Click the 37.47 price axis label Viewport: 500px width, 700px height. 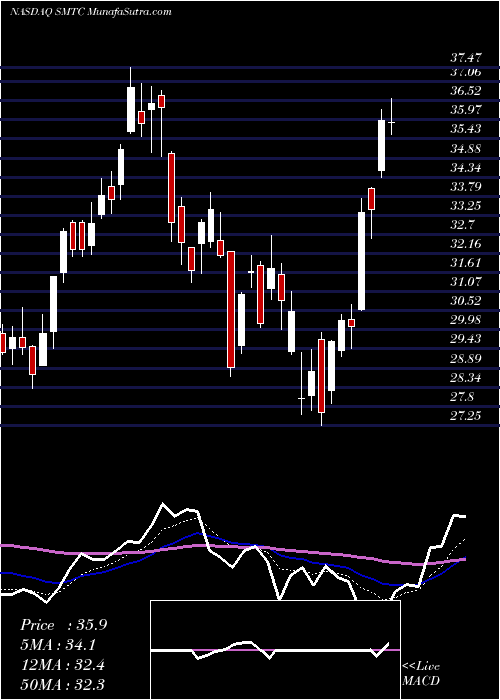tap(466, 58)
